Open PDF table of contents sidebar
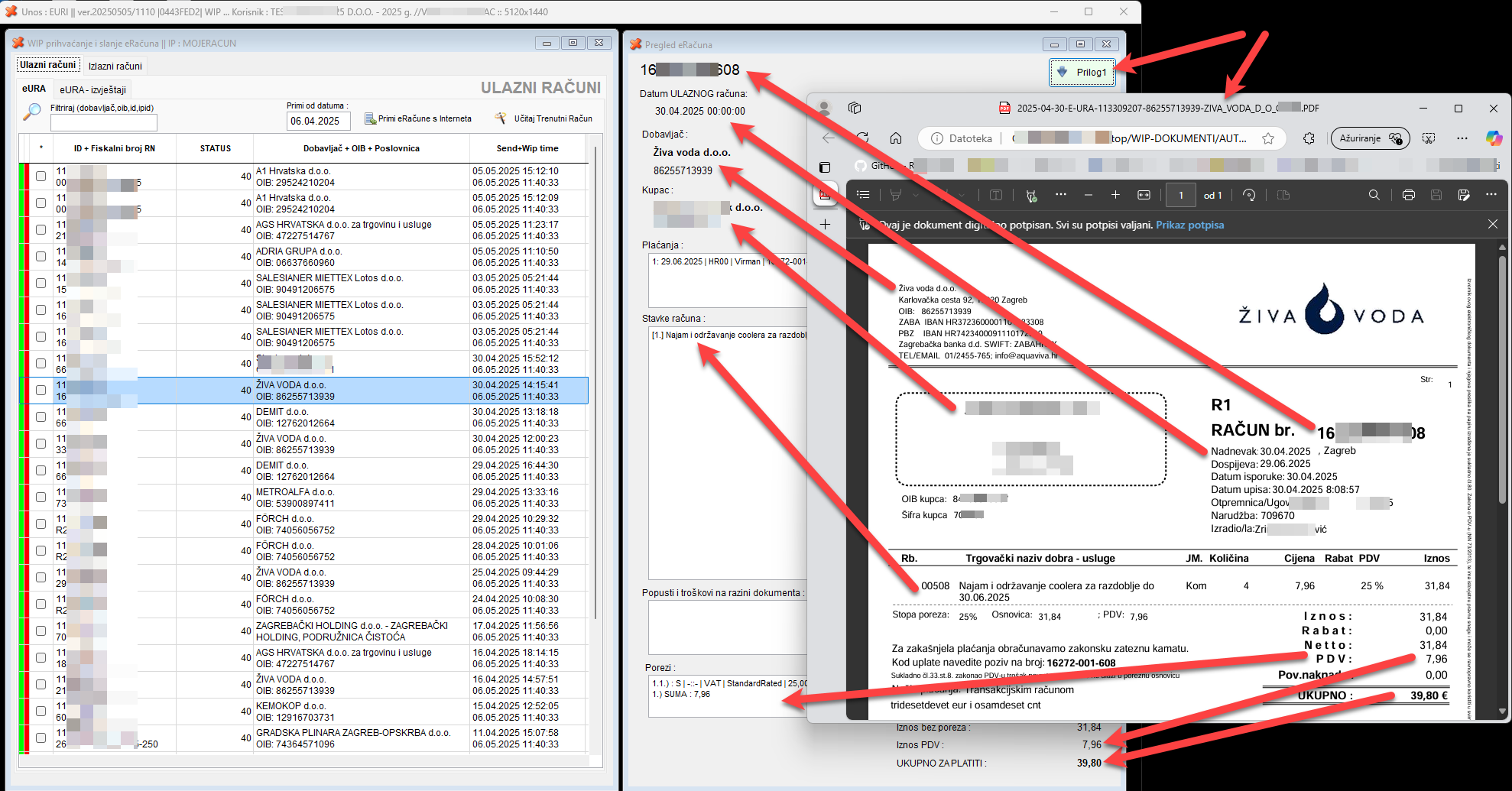The height and width of the screenshot is (791, 1512). pyautogui.click(x=863, y=195)
